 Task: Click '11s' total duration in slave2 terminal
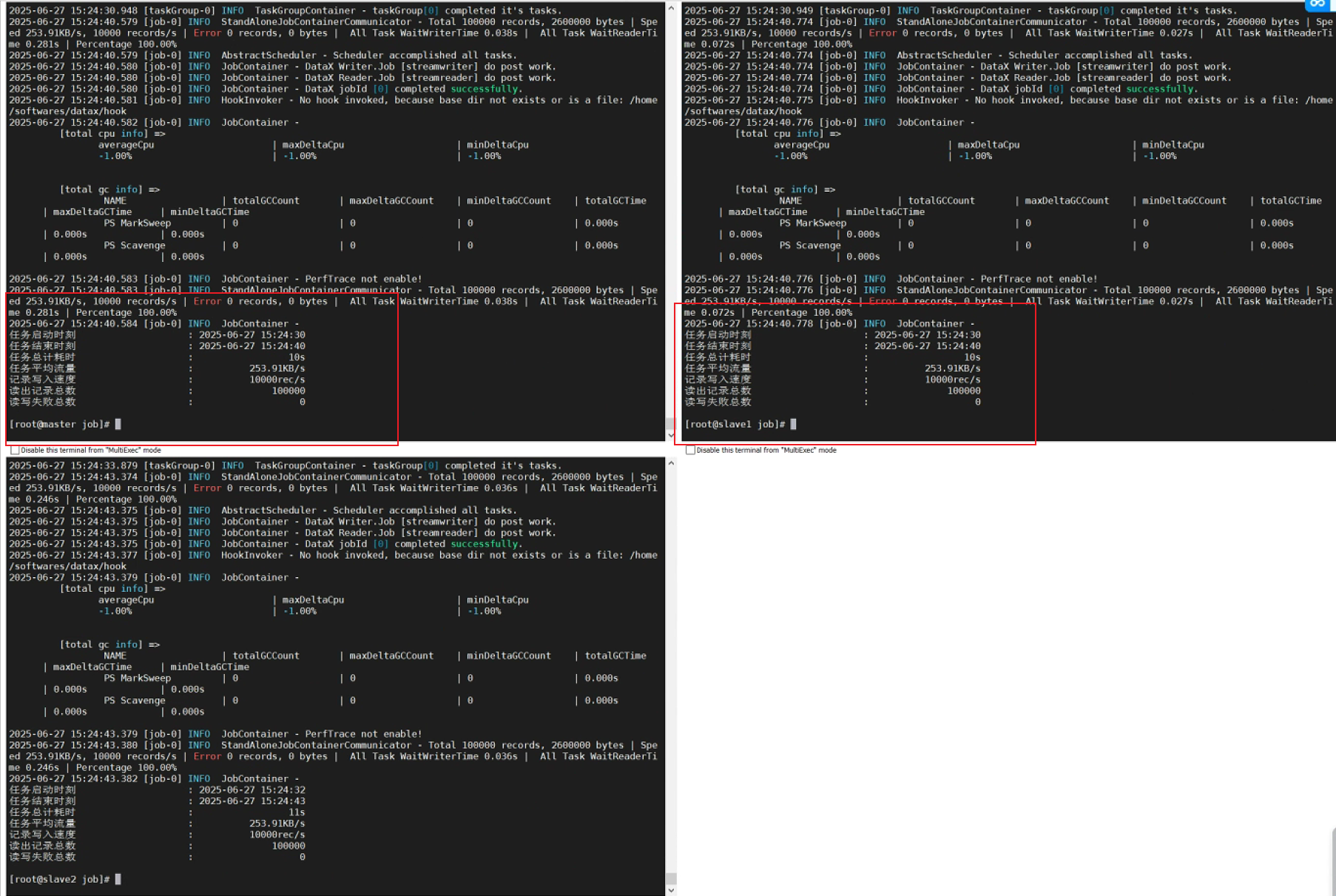[x=297, y=812]
